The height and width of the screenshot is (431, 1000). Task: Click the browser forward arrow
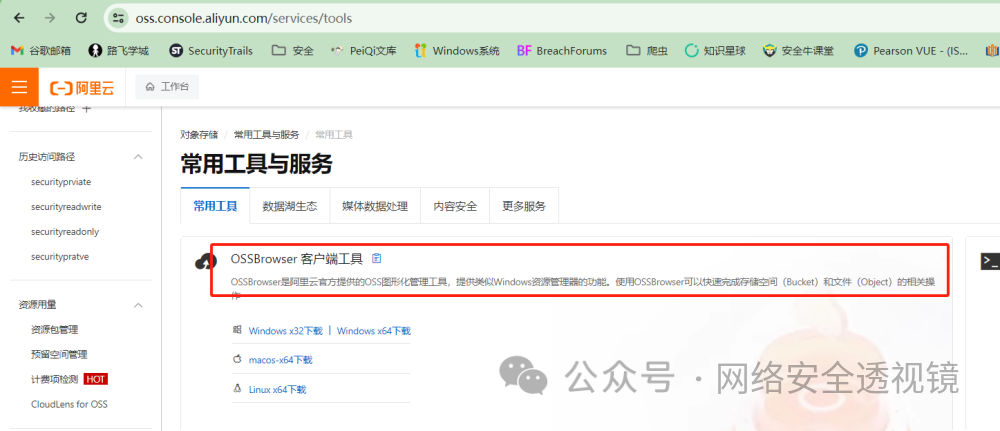pos(50,18)
